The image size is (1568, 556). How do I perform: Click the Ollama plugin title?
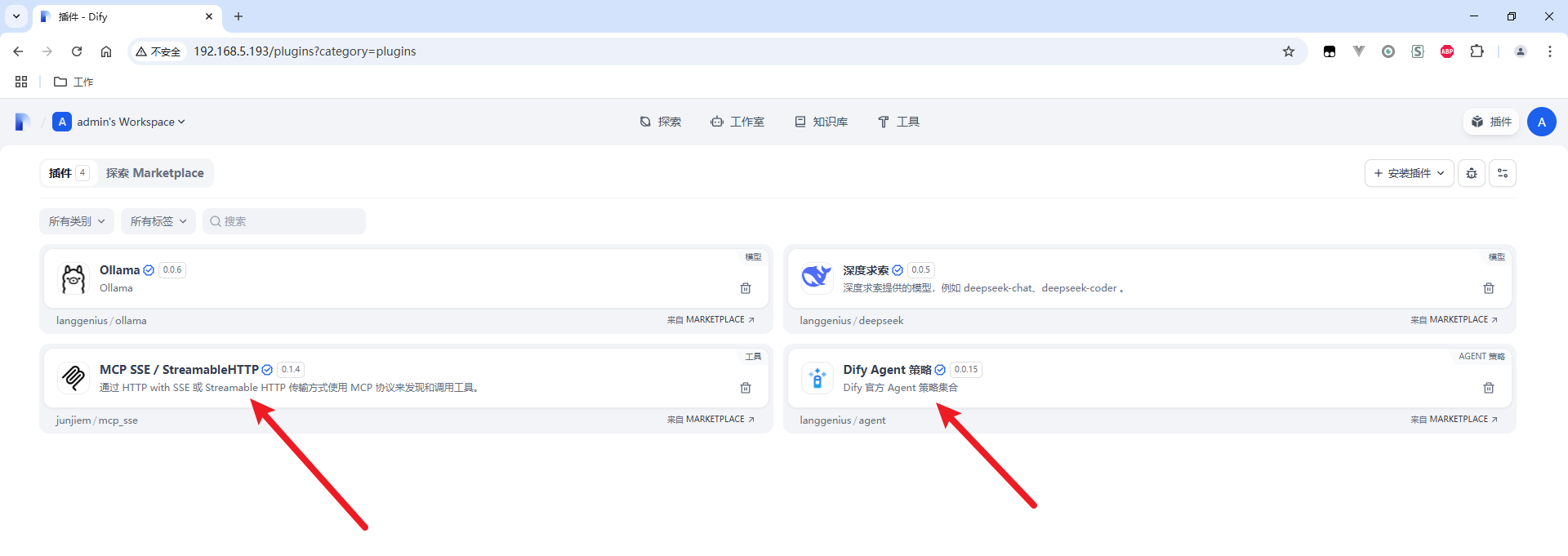(119, 270)
